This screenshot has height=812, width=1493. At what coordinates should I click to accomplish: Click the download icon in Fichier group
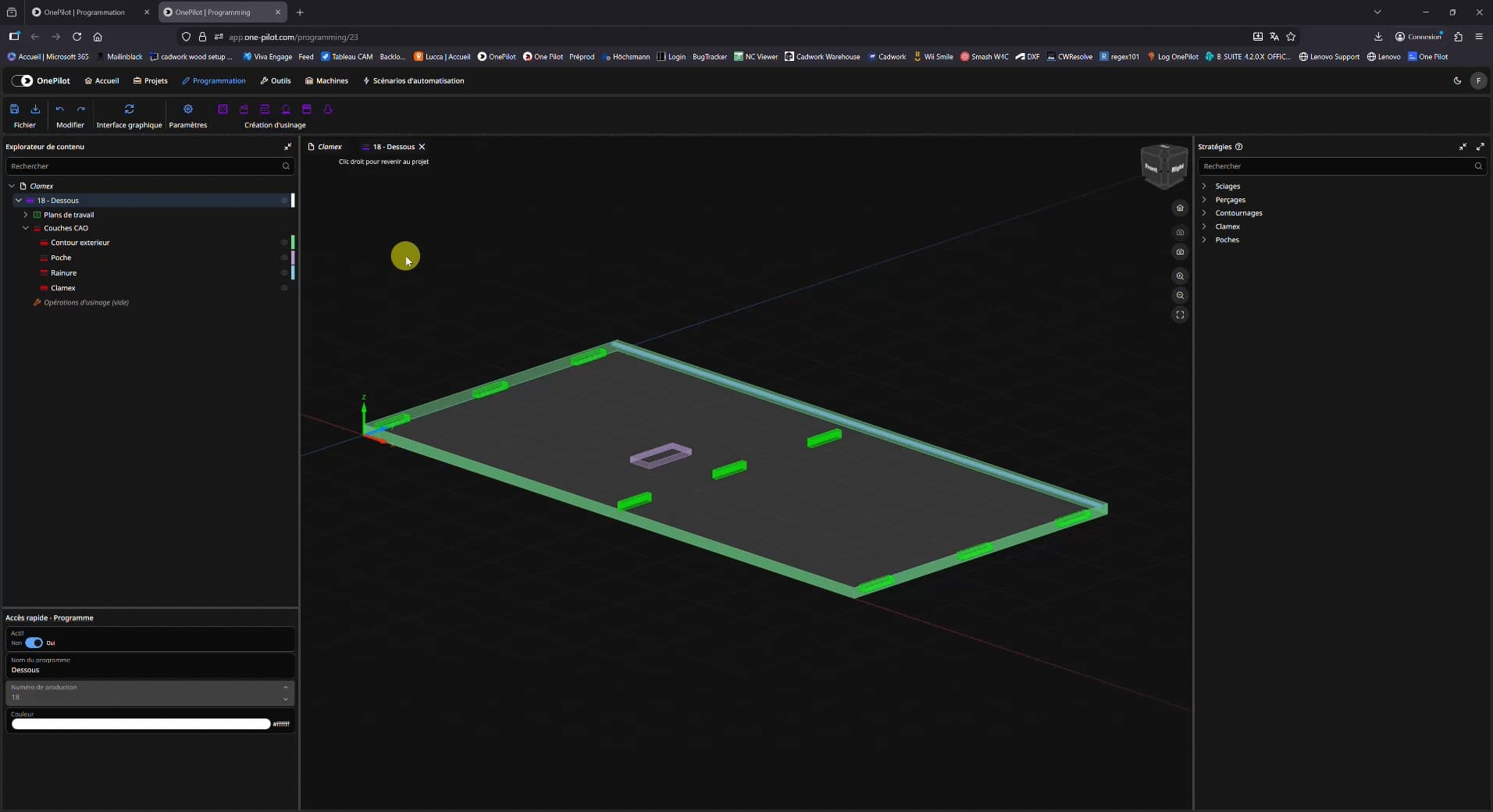35,109
